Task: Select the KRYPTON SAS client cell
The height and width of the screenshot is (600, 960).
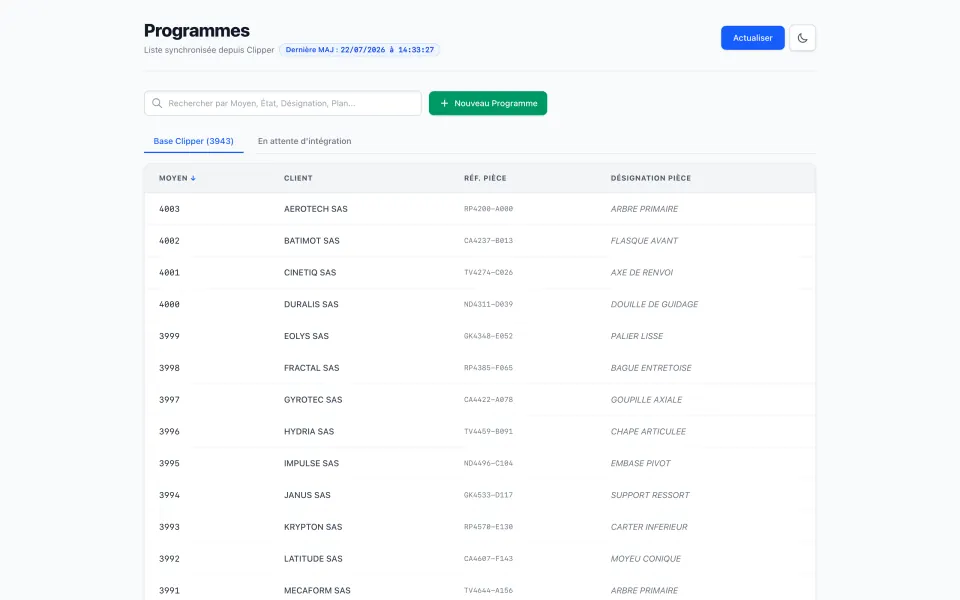Action: click(313, 527)
